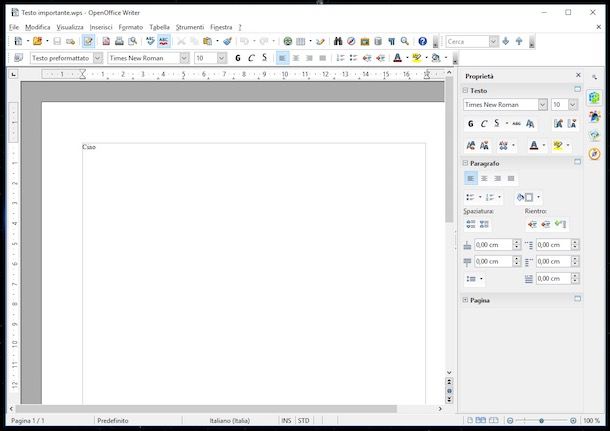Find next with down arrow icon
The image size is (610, 431).
pyautogui.click(x=506, y=41)
